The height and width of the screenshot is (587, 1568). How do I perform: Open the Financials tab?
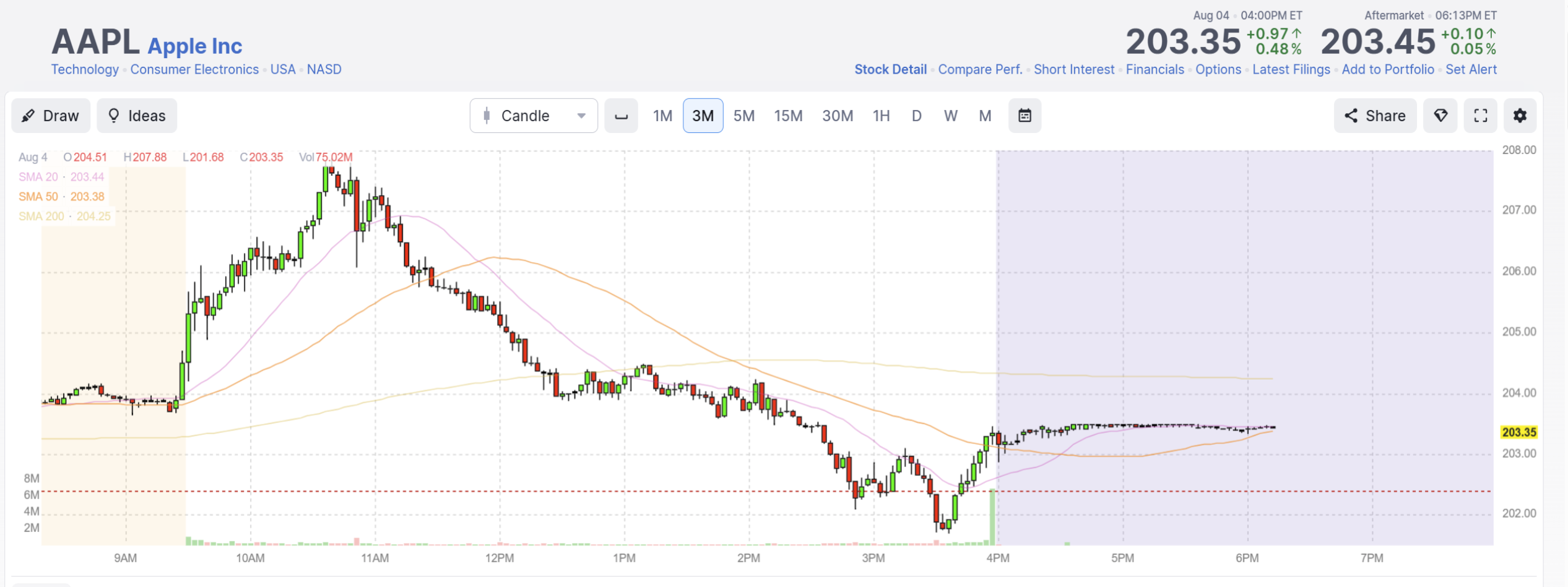coord(1154,69)
